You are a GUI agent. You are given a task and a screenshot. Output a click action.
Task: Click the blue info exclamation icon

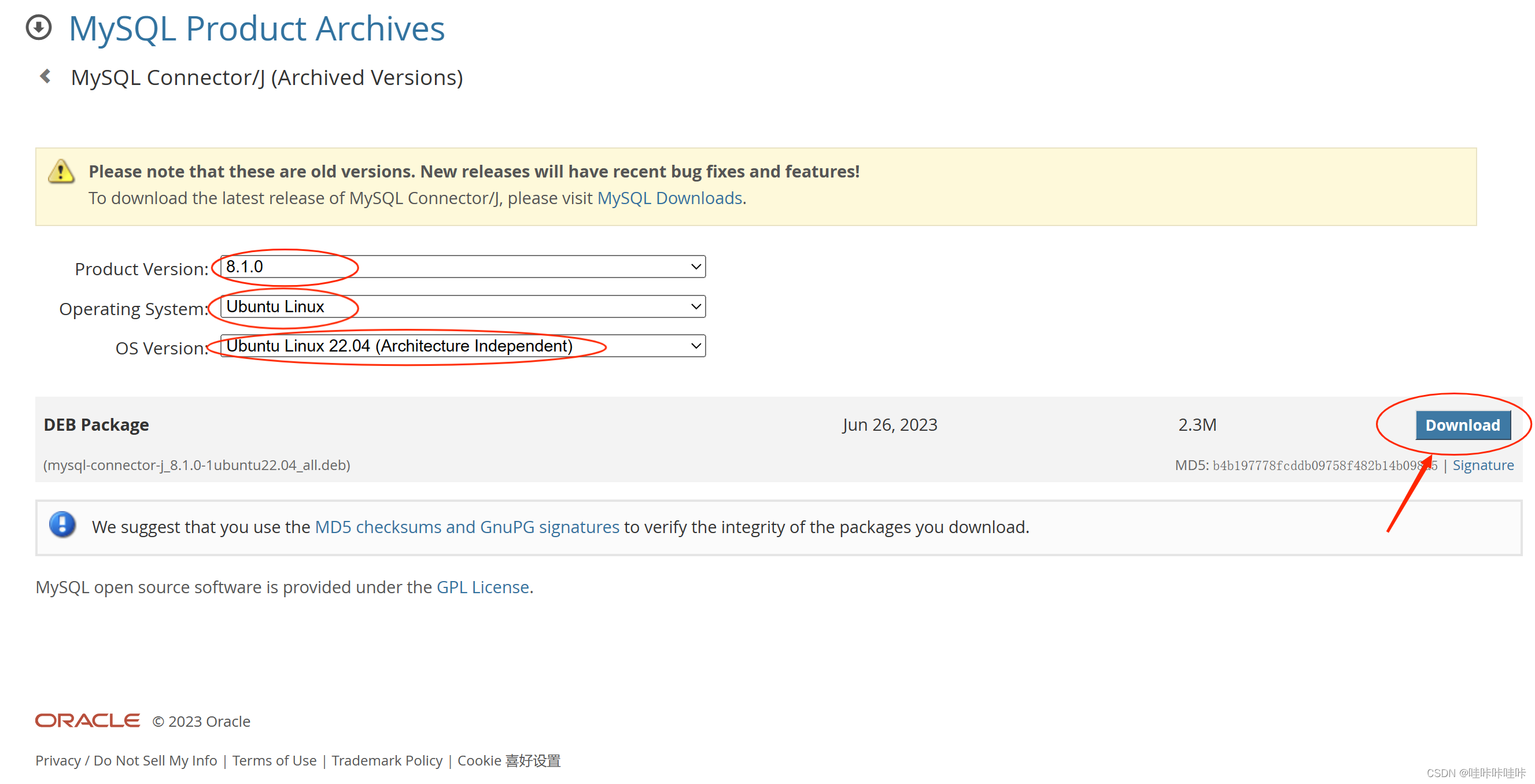[62, 525]
